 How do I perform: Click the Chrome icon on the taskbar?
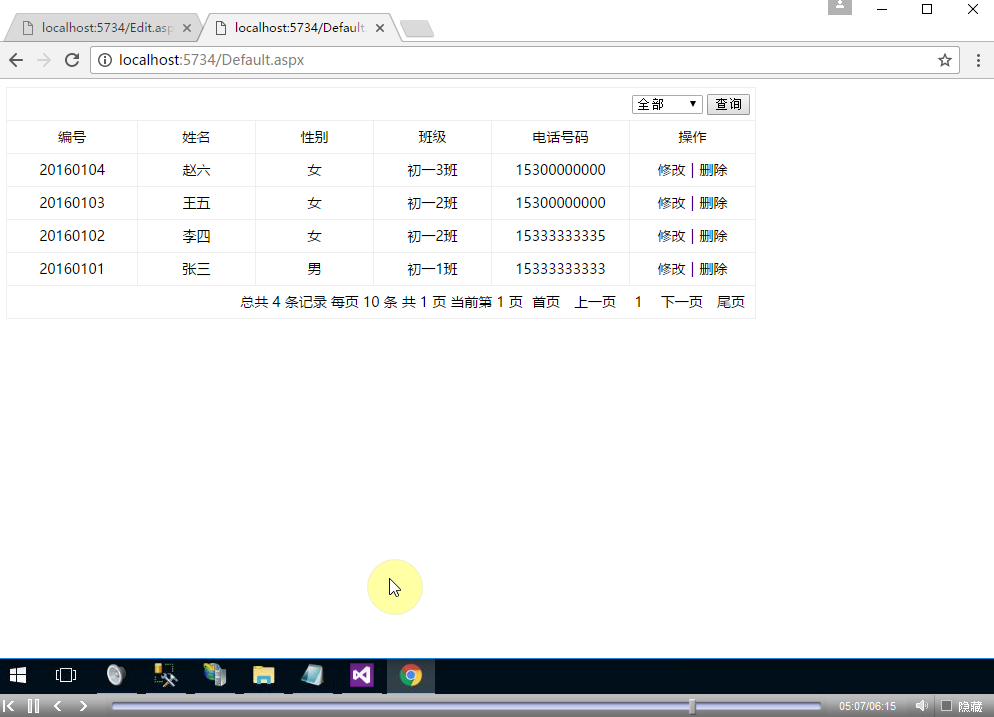(411, 676)
